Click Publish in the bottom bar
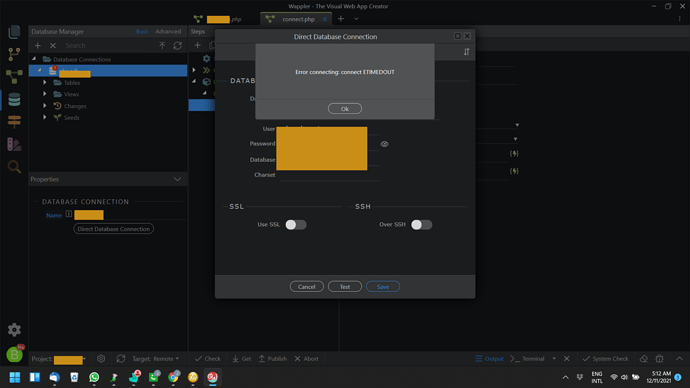 pos(272,359)
